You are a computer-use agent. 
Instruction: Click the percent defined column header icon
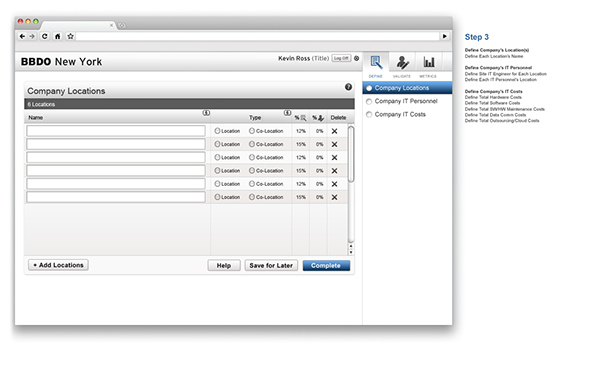point(300,118)
